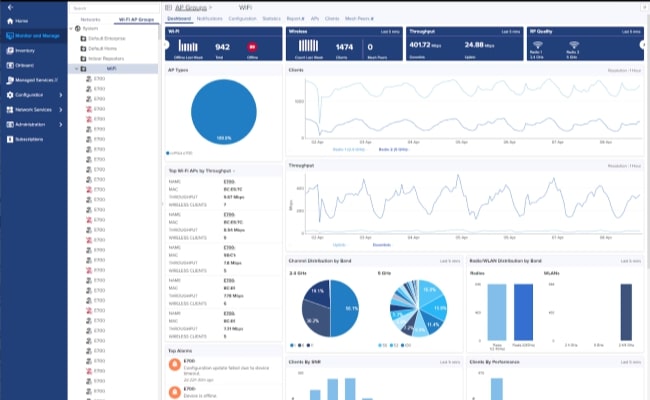
Task: Toggle the tree panel layout icon
Action: (168, 7)
